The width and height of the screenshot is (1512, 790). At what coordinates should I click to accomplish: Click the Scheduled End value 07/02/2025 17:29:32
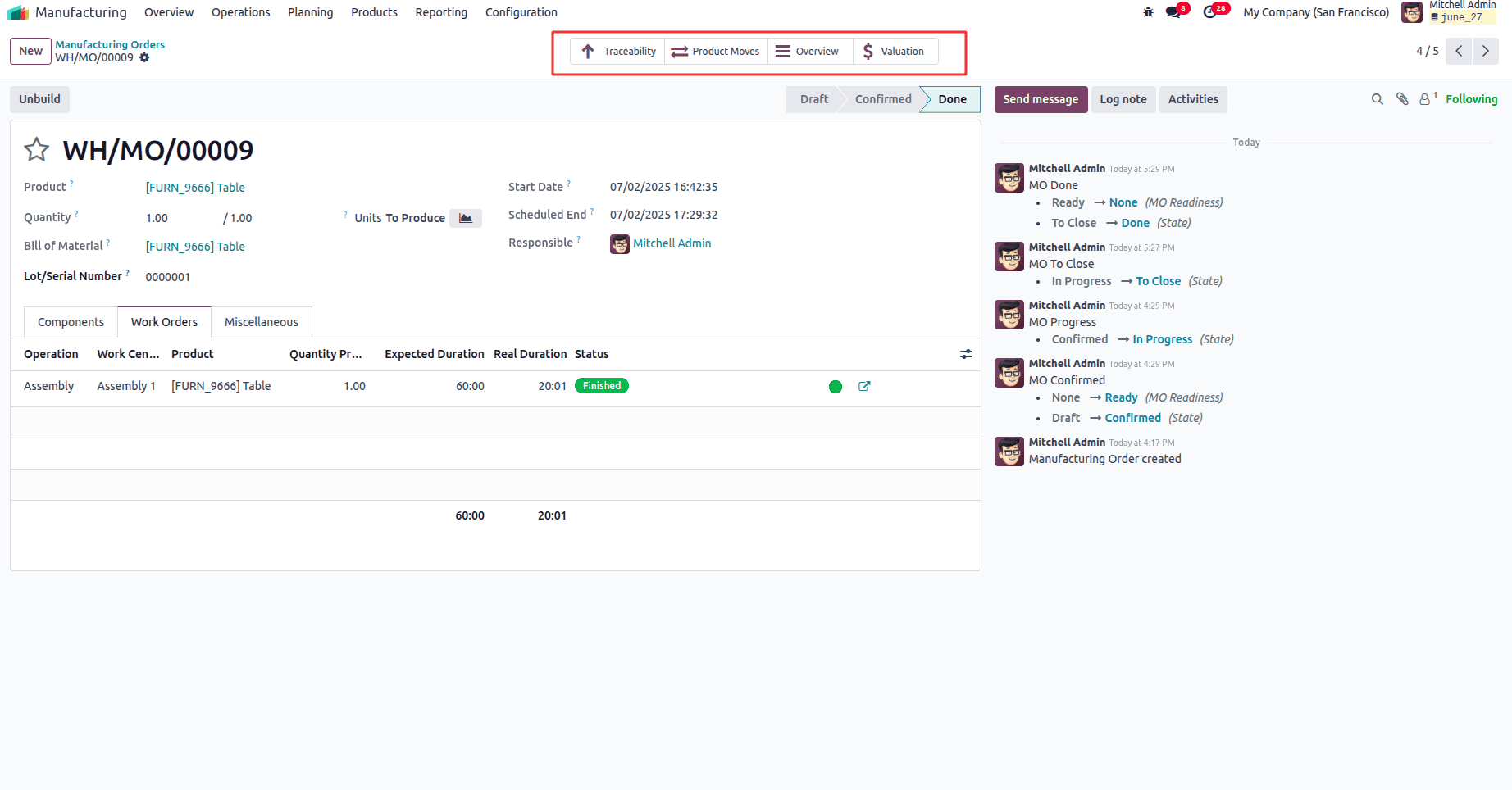pyautogui.click(x=663, y=215)
